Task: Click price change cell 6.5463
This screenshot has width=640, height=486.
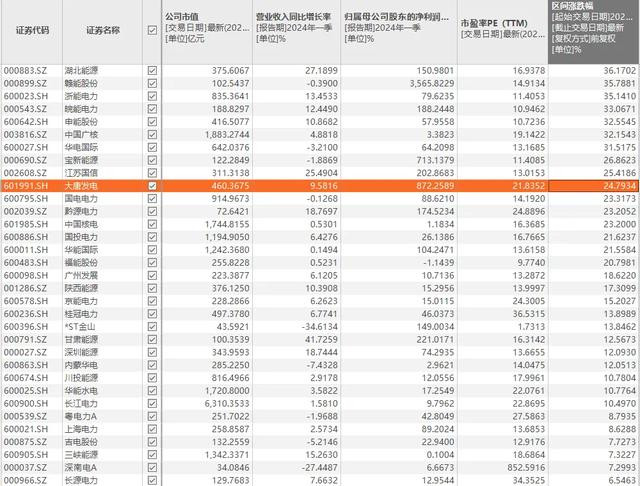Action: pyautogui.click(x=622, y=480)
